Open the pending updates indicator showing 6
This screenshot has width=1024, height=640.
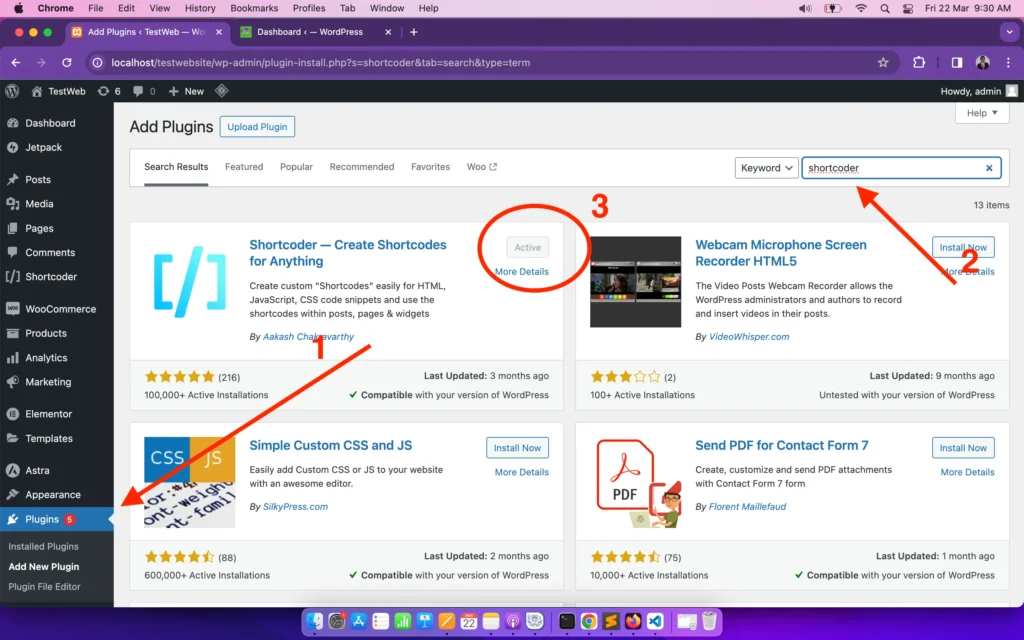[109, 91]
